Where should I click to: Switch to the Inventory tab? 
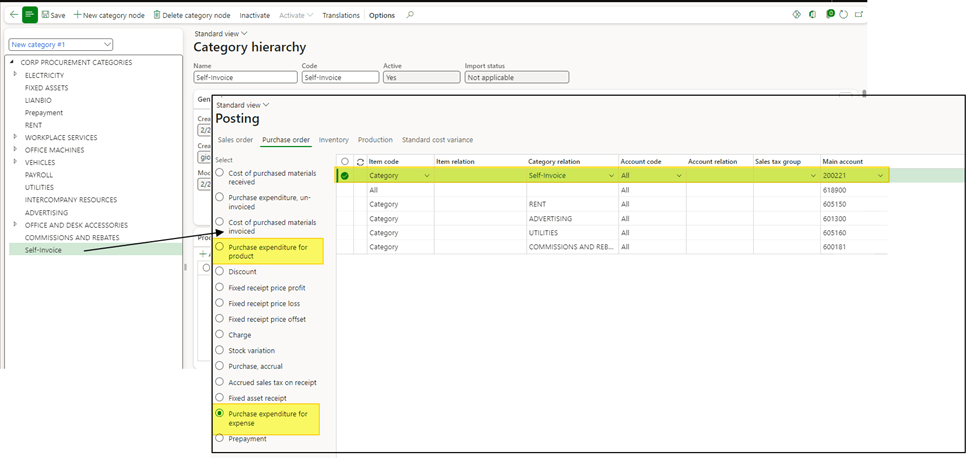coord(333,140)
